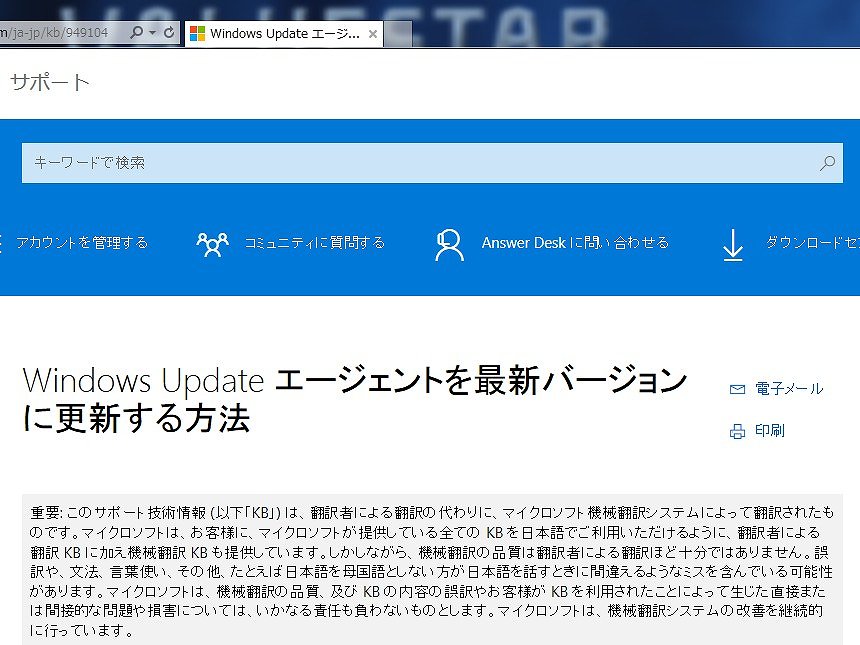Focus the キーワードで検索 search box
The width and height of the screenshot is (860, 645).
432,163
